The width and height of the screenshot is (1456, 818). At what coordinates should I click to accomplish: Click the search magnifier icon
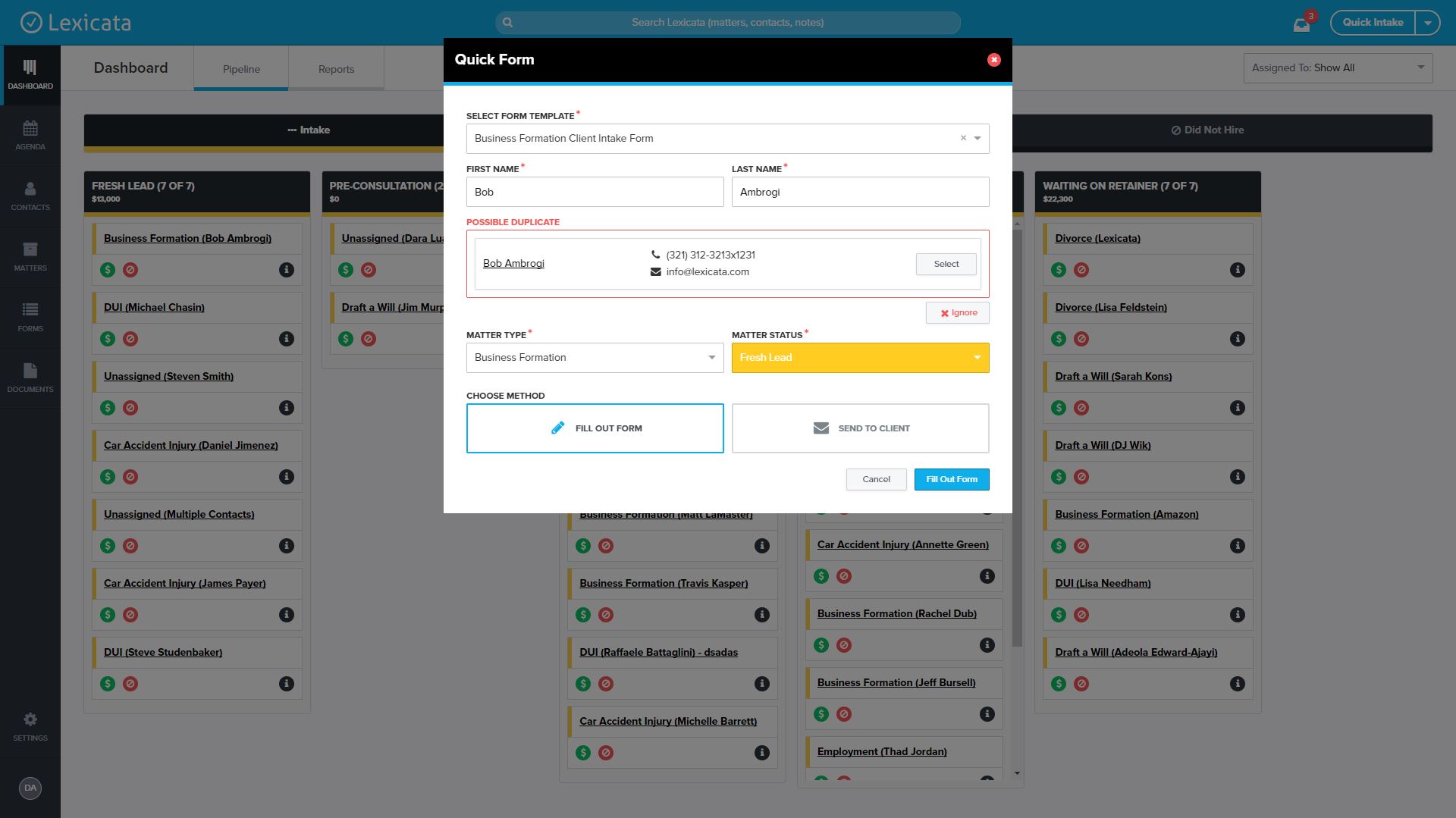tap(507, 23)
